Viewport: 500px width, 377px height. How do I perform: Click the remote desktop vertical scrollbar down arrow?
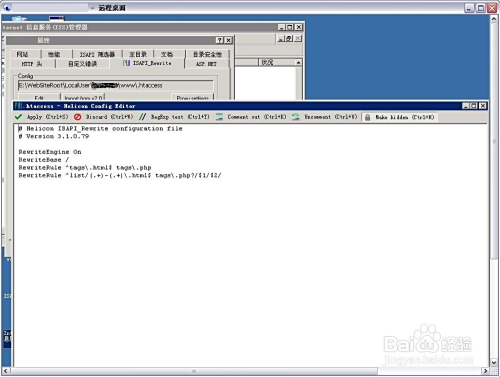point(494,362)
